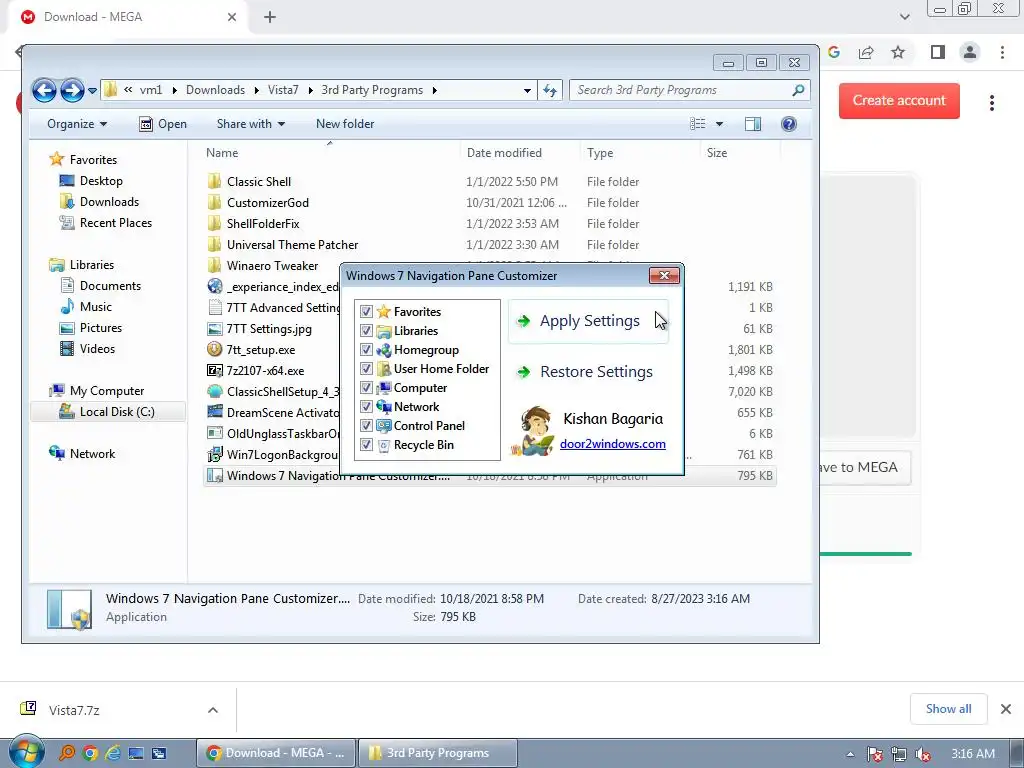Screen dimensions: 1024x768
Task: Open the Share with menu
Action: (251, 124)
